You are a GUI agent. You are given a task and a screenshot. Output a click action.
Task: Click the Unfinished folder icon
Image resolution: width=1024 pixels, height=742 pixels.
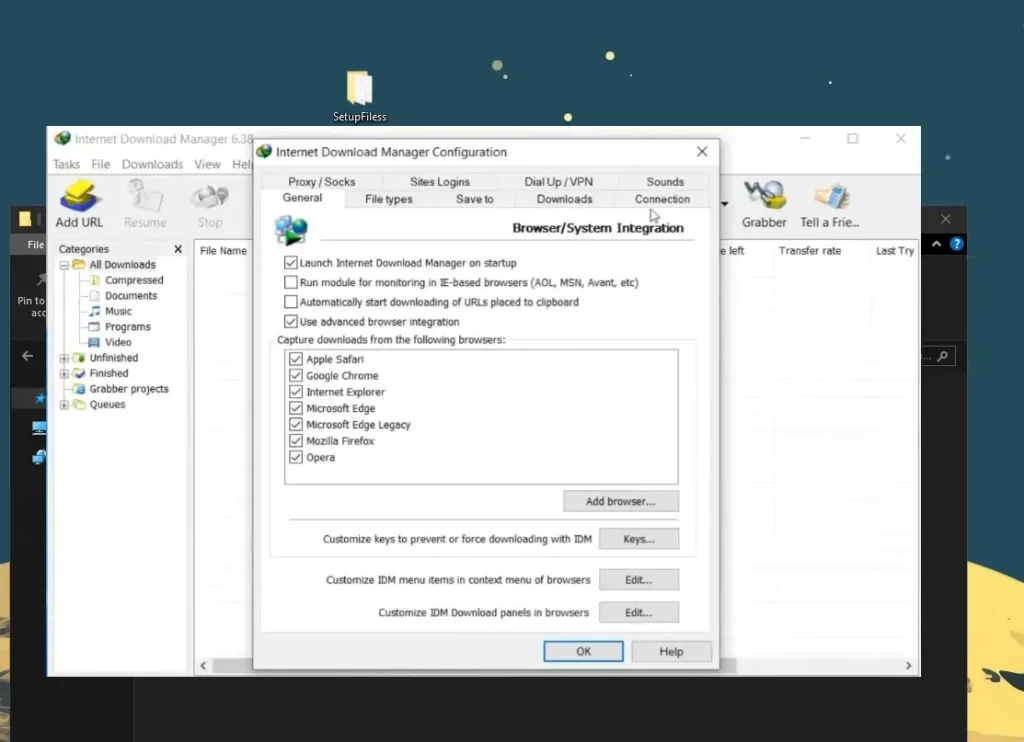[x=79, y=358]
